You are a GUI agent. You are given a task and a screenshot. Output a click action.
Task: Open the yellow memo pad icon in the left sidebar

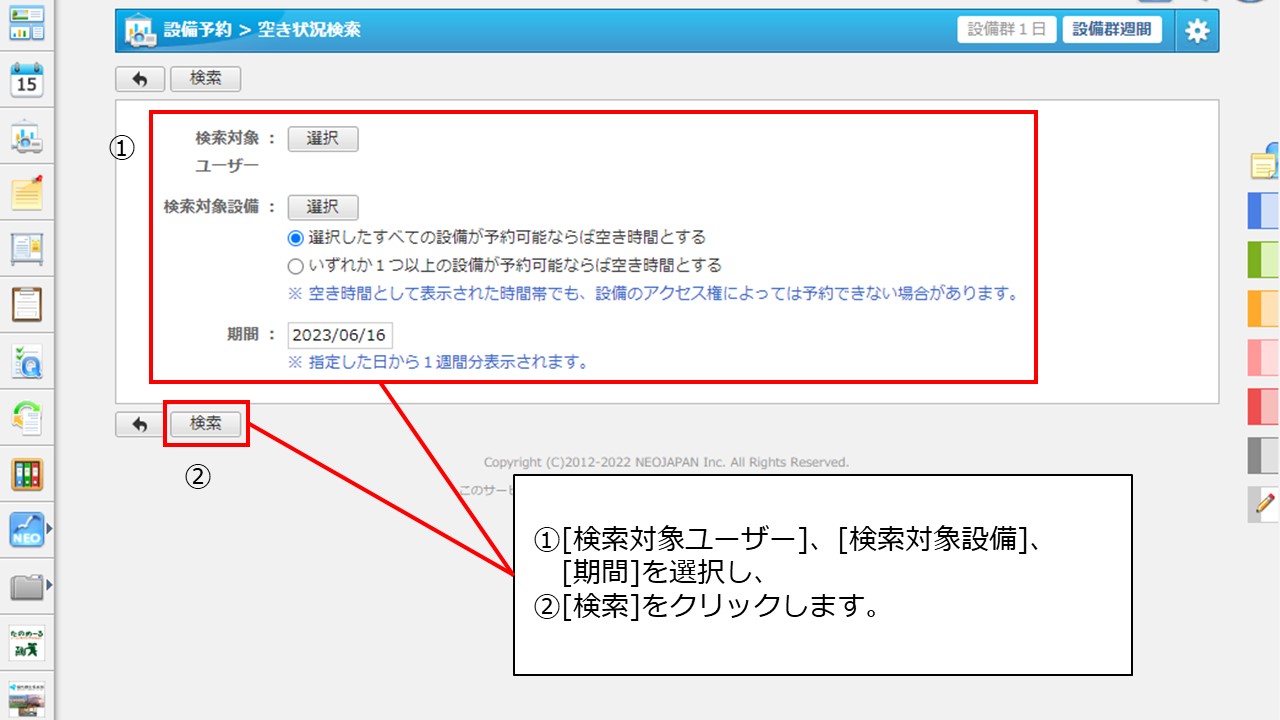(27, 193)
